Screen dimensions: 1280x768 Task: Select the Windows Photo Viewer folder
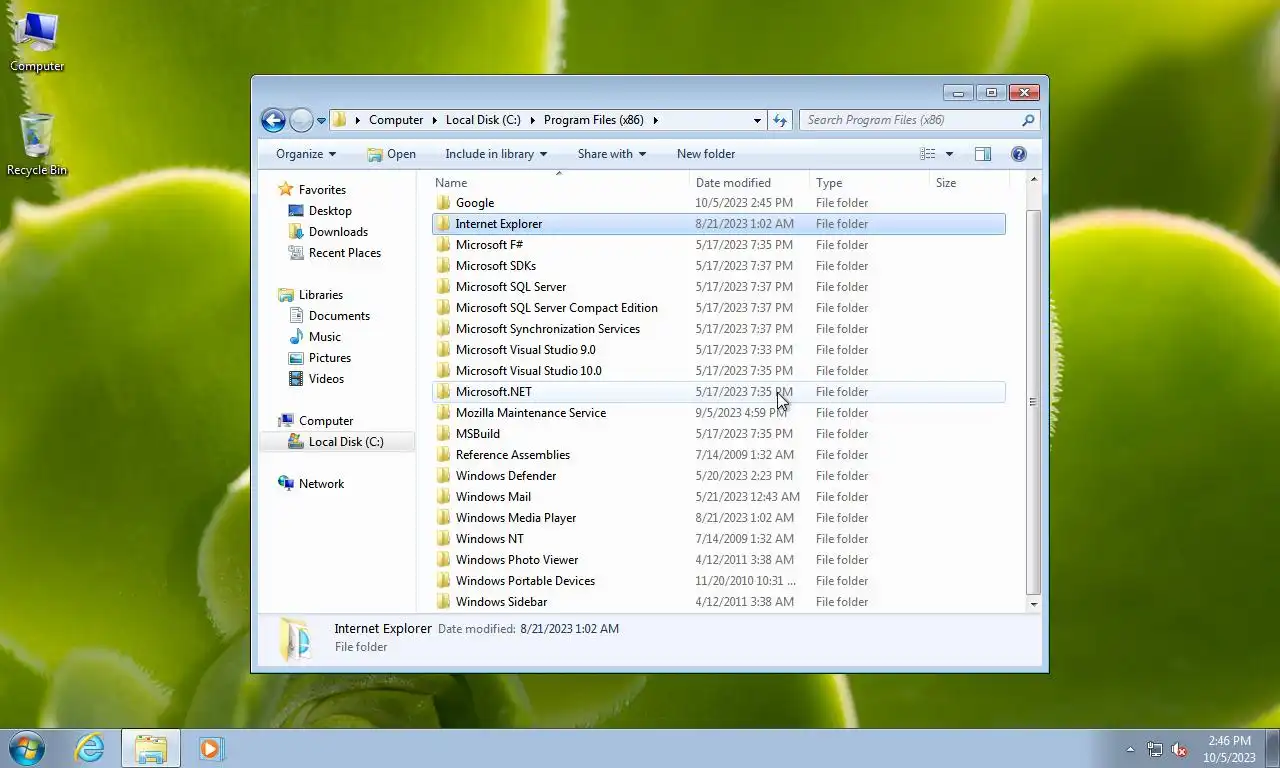tap(718, 560)
